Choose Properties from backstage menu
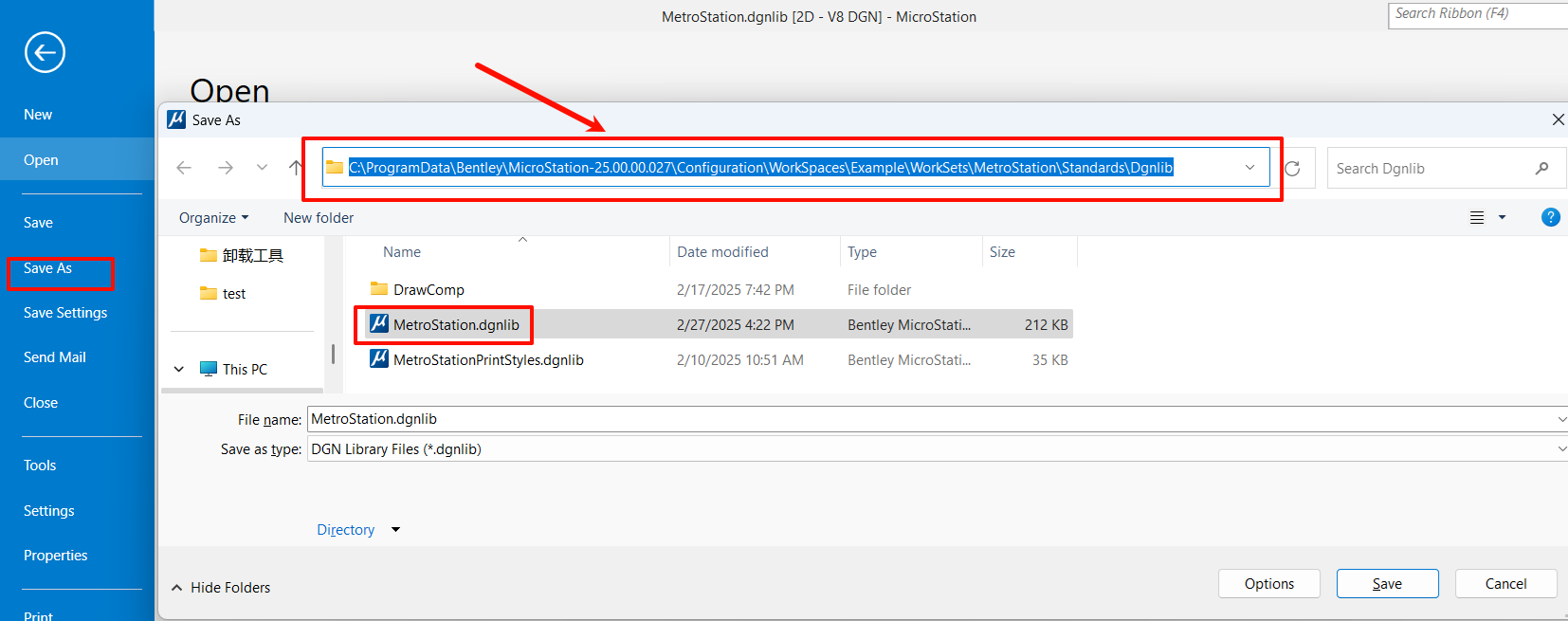1568x621 pixels. 55,556
